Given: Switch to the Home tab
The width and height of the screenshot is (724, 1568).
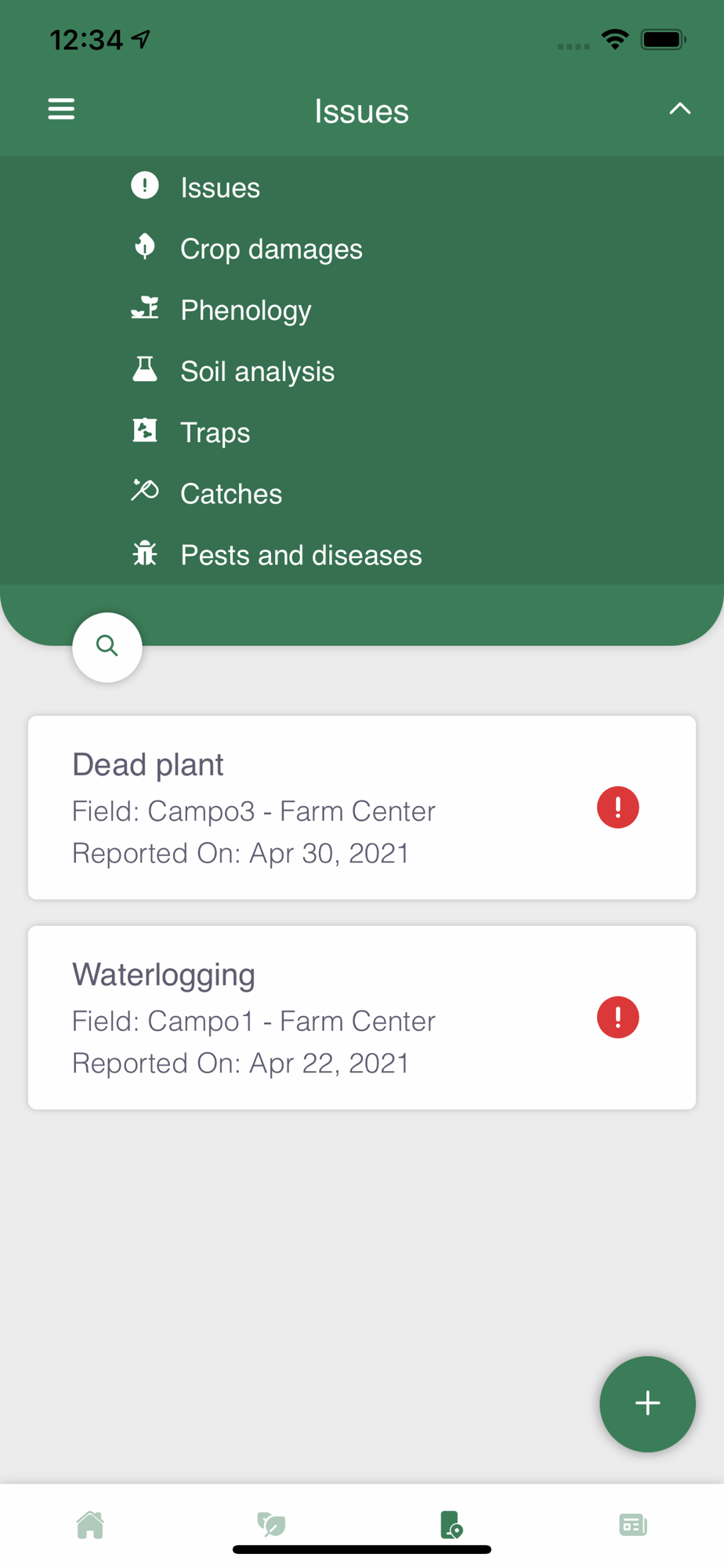Looking at the screenshot, I should click(x=90, y=1525).
